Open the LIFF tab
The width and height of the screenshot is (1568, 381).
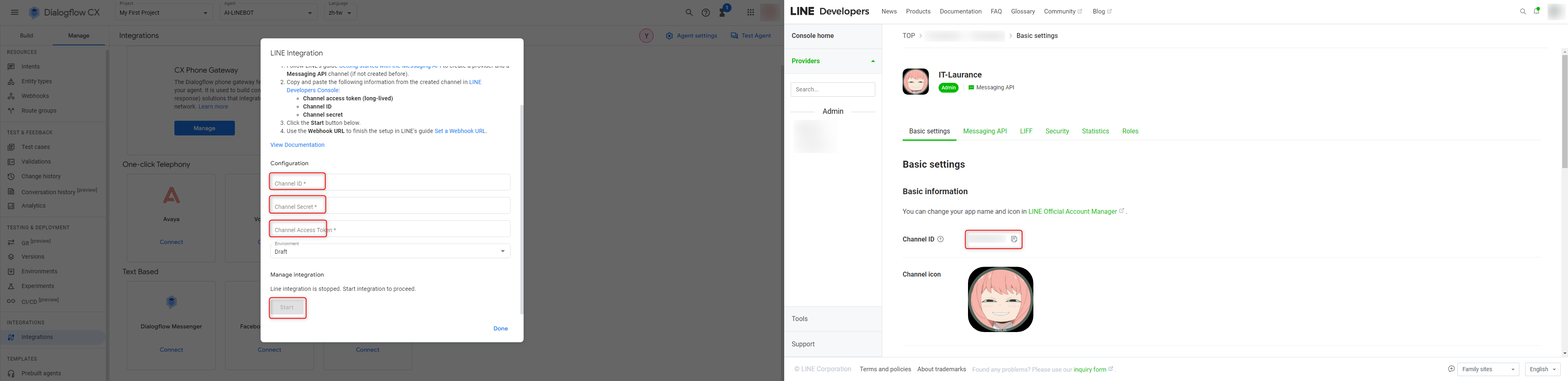pos(1026,131)
